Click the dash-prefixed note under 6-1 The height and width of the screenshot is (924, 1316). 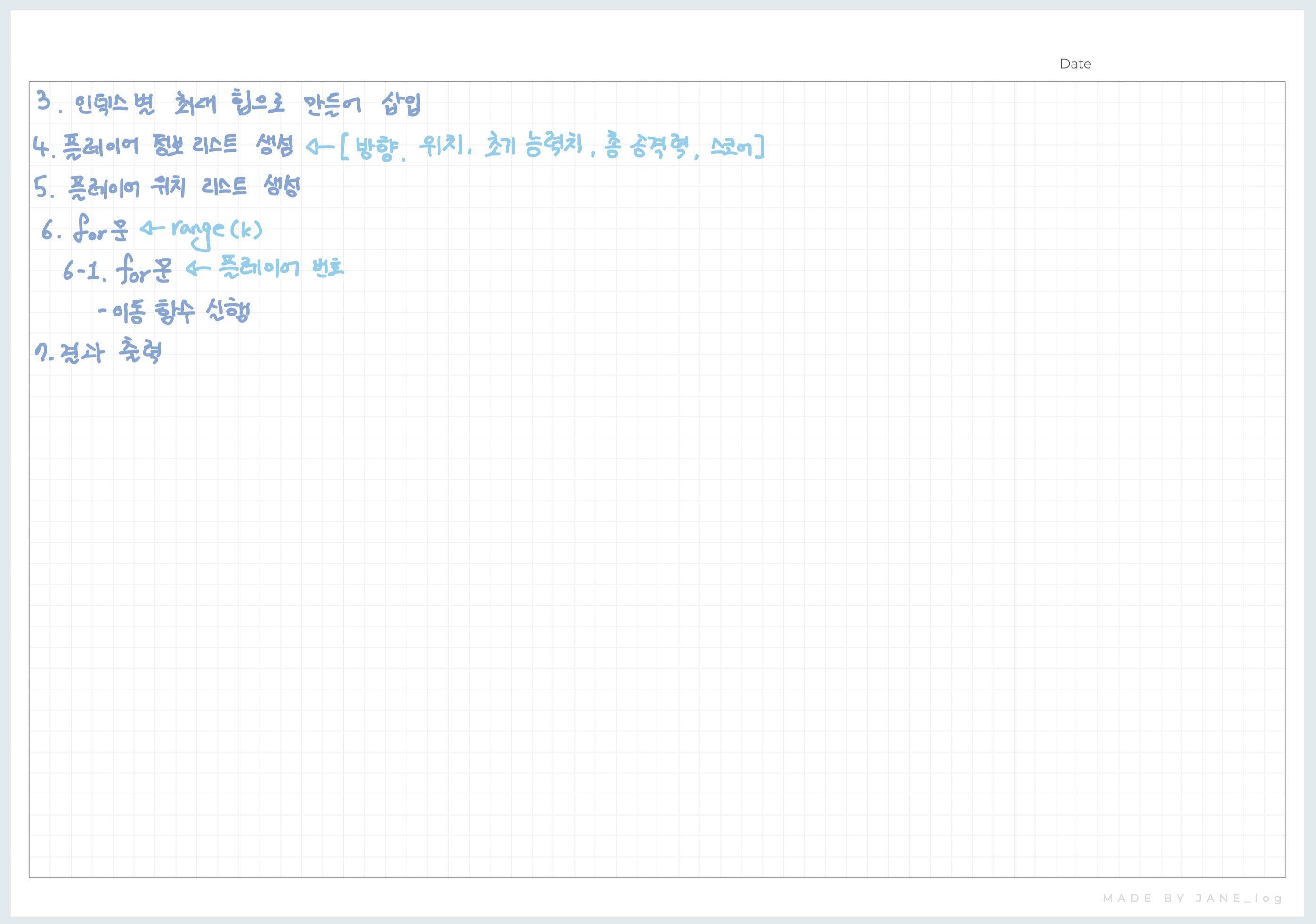point(174,312)
